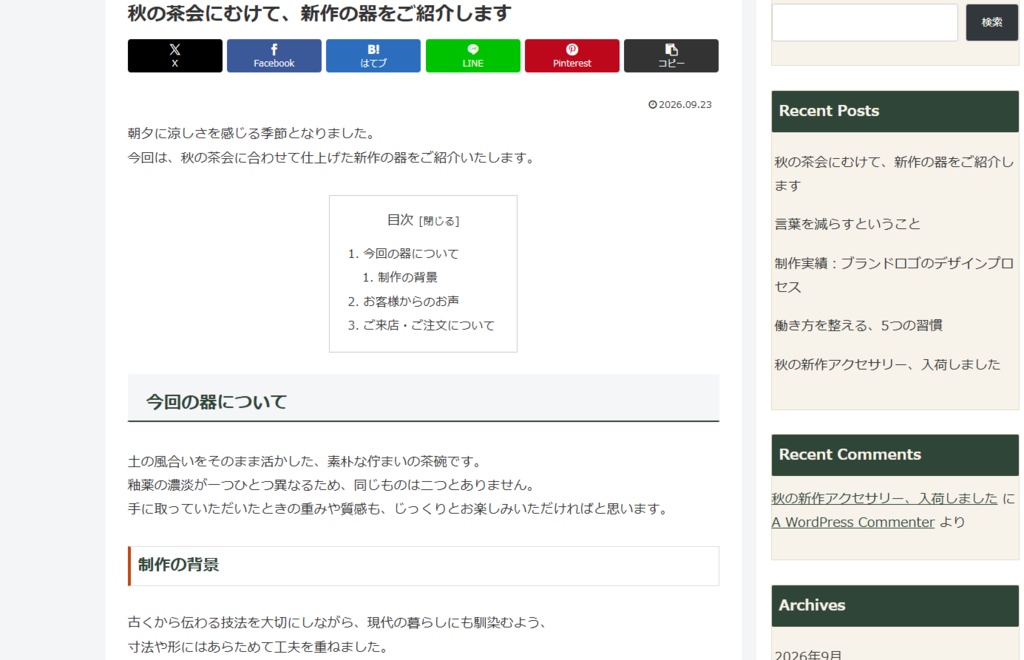Image resolution: width=1024 pixels, height=660 pixels.
Task: Click the Archives widget title
Action: (812, 605)
